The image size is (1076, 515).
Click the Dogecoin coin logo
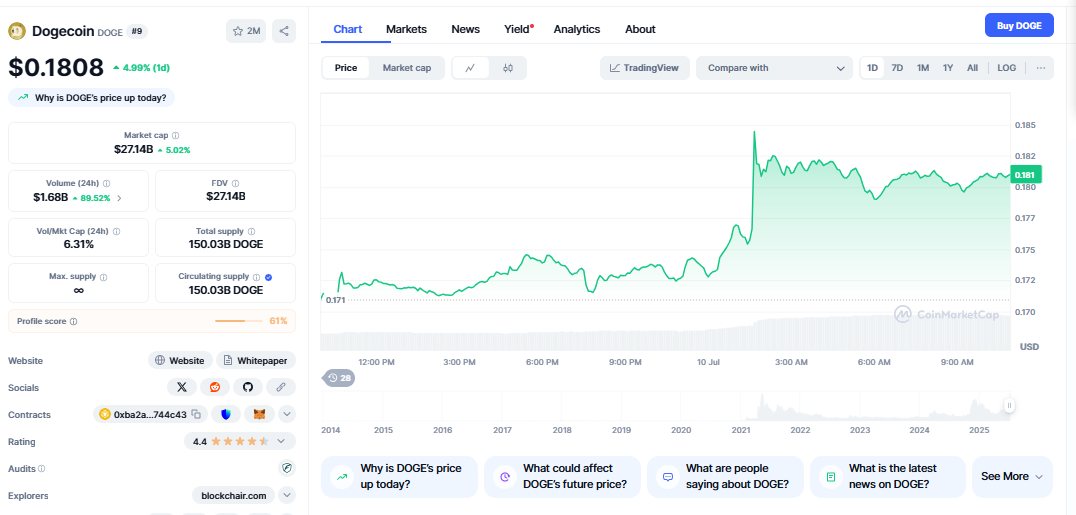pyautogui.click(x=17, y=31)
